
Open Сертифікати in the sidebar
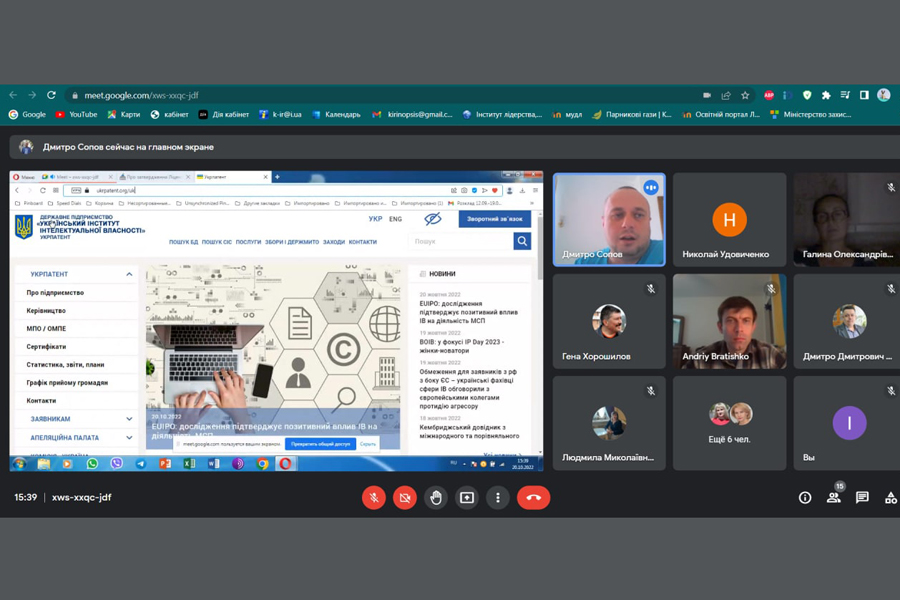[46, 347]
